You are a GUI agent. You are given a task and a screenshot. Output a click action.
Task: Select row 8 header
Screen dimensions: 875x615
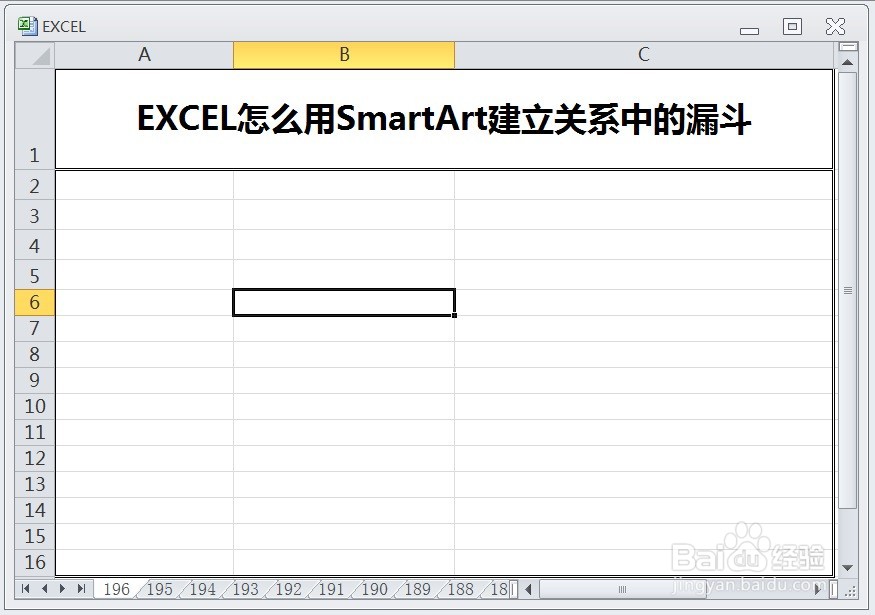pyautogui.click(x=35, y=354)
